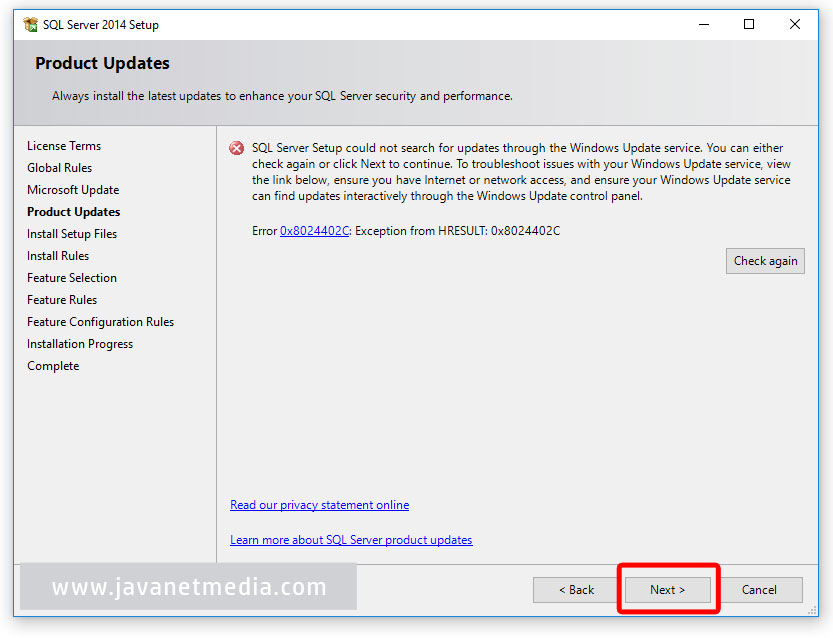This screenshot has height=638, width=833.
Task: Go back using the < Back button
Action: point(575,589)
